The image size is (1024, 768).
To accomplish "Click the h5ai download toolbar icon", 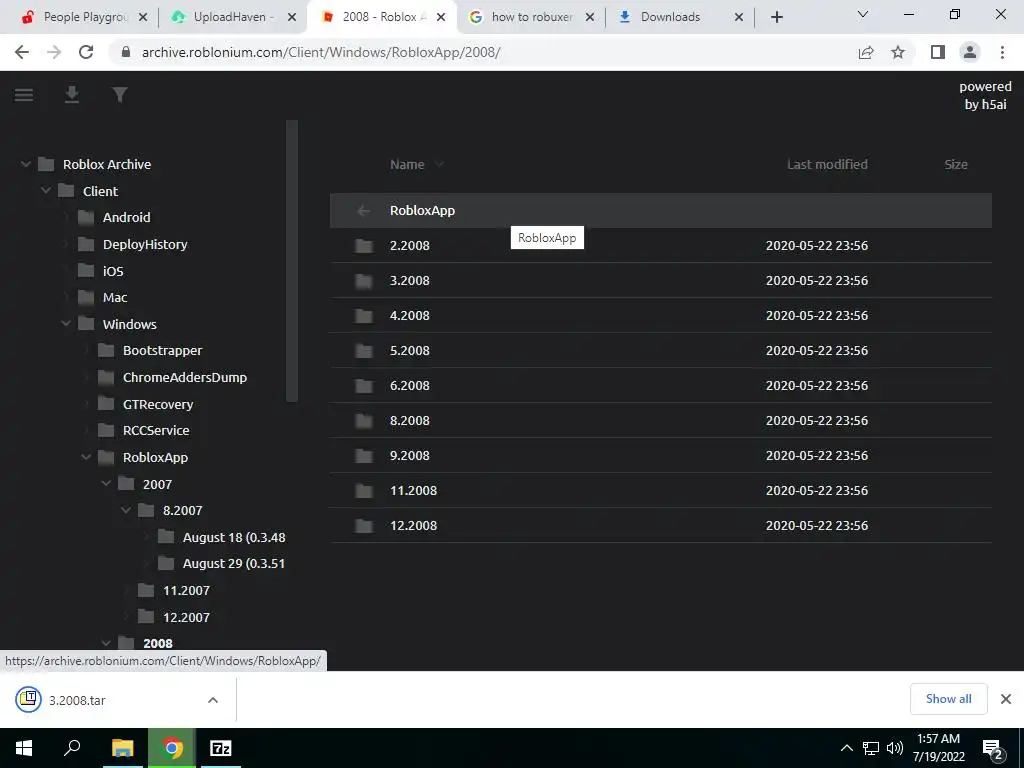I will click(x=72, y=95).
